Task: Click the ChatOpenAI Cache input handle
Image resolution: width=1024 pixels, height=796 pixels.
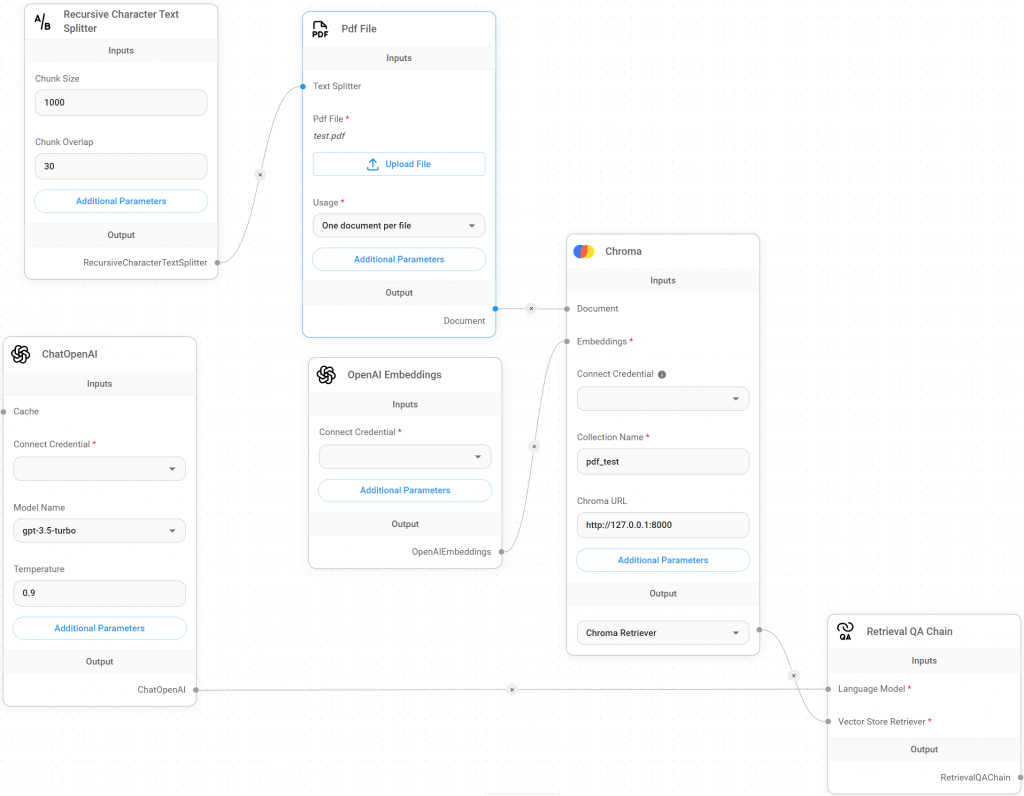Action: tap(3, 411)
